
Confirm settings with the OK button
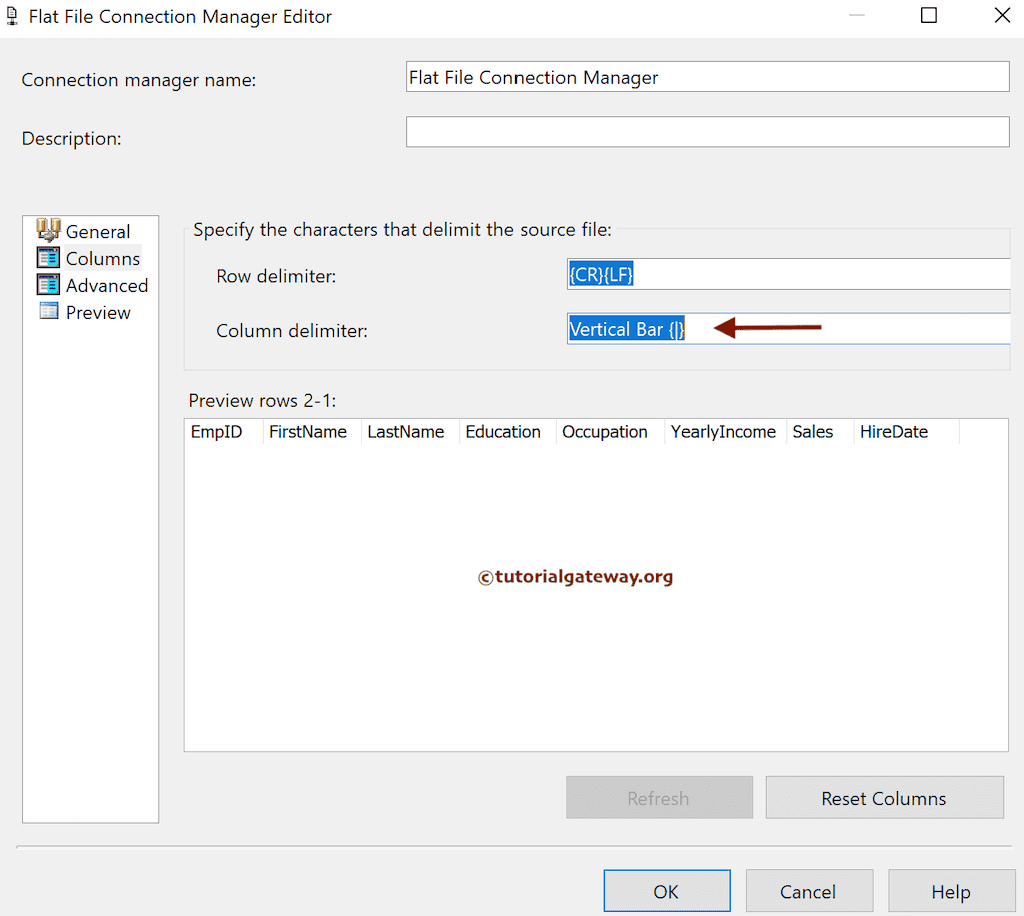666,891
